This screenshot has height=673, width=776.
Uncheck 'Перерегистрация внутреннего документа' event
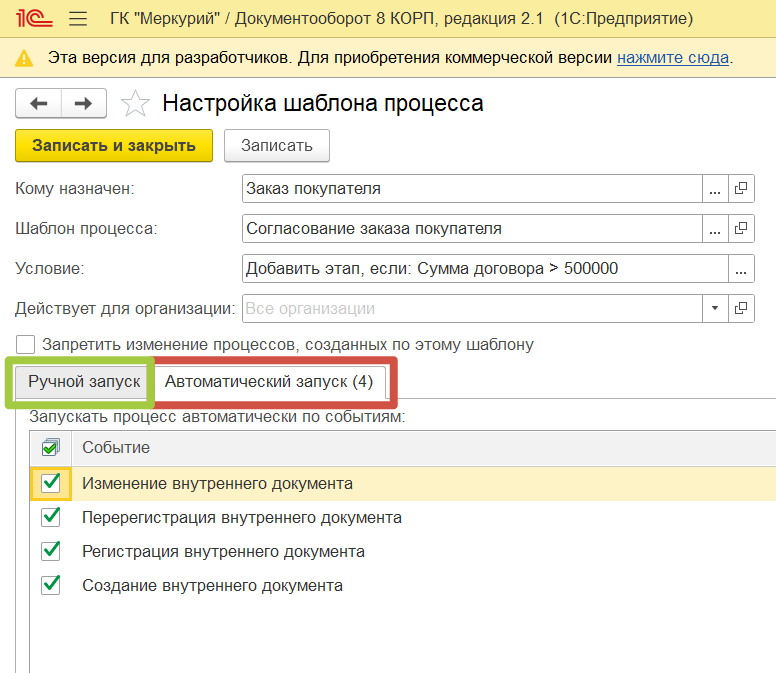coord(51,518)
